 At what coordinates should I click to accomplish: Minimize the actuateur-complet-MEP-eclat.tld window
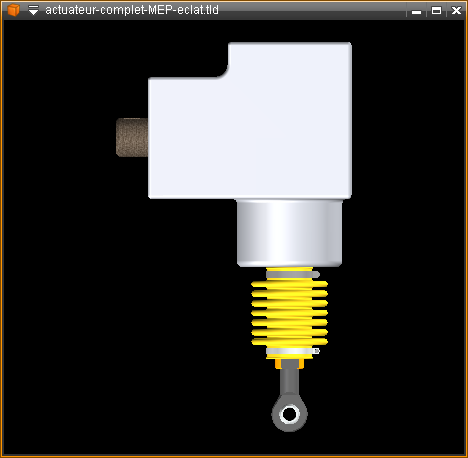(416, 11)
